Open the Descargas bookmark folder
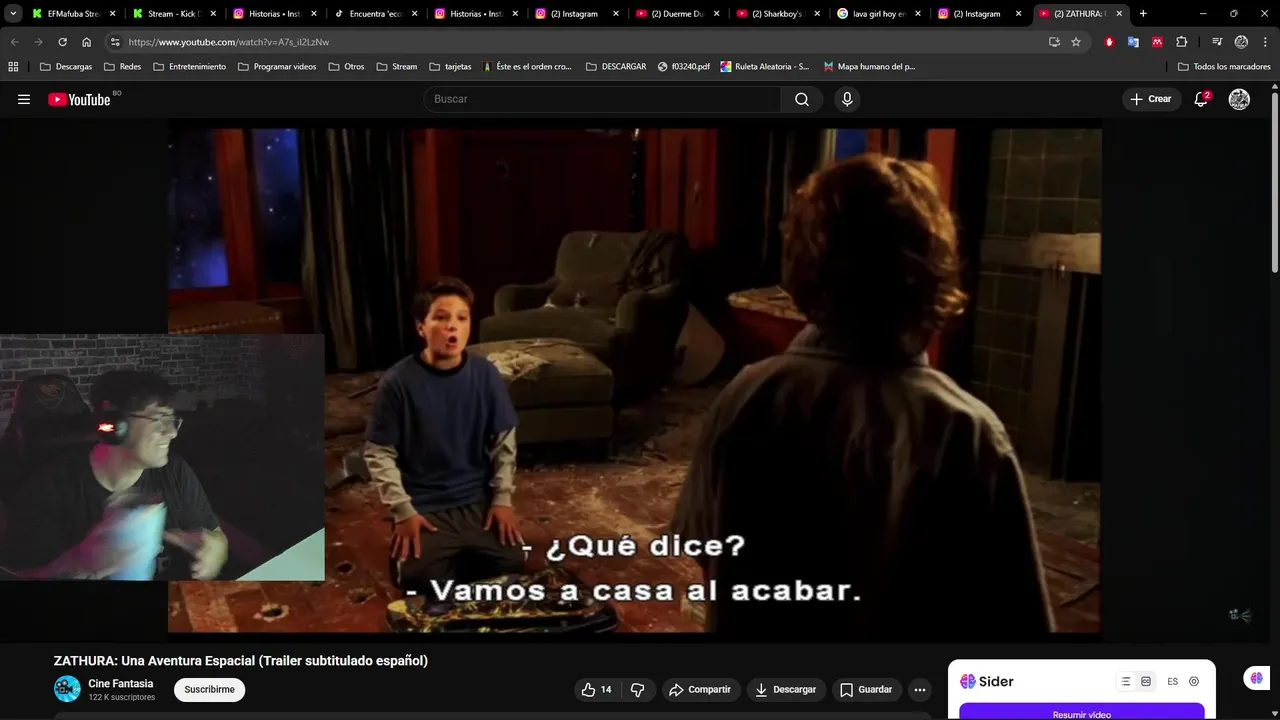 pos(66,67)
